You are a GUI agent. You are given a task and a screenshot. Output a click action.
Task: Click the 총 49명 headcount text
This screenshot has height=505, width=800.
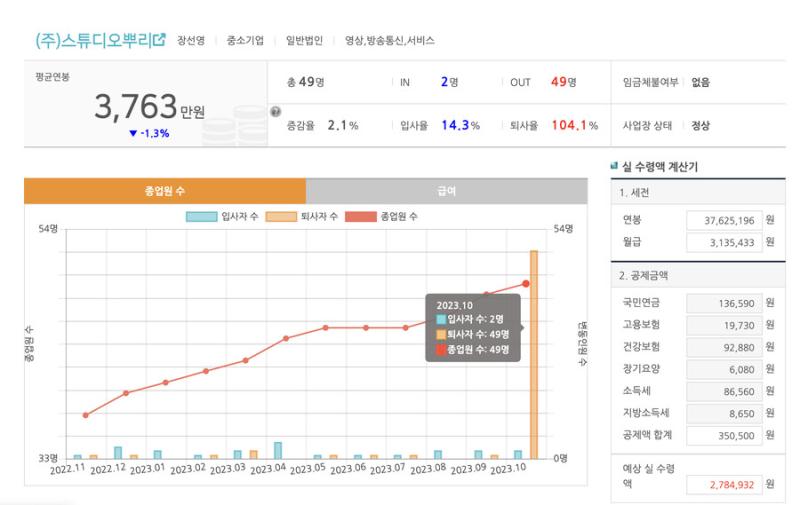pos(306,82)
